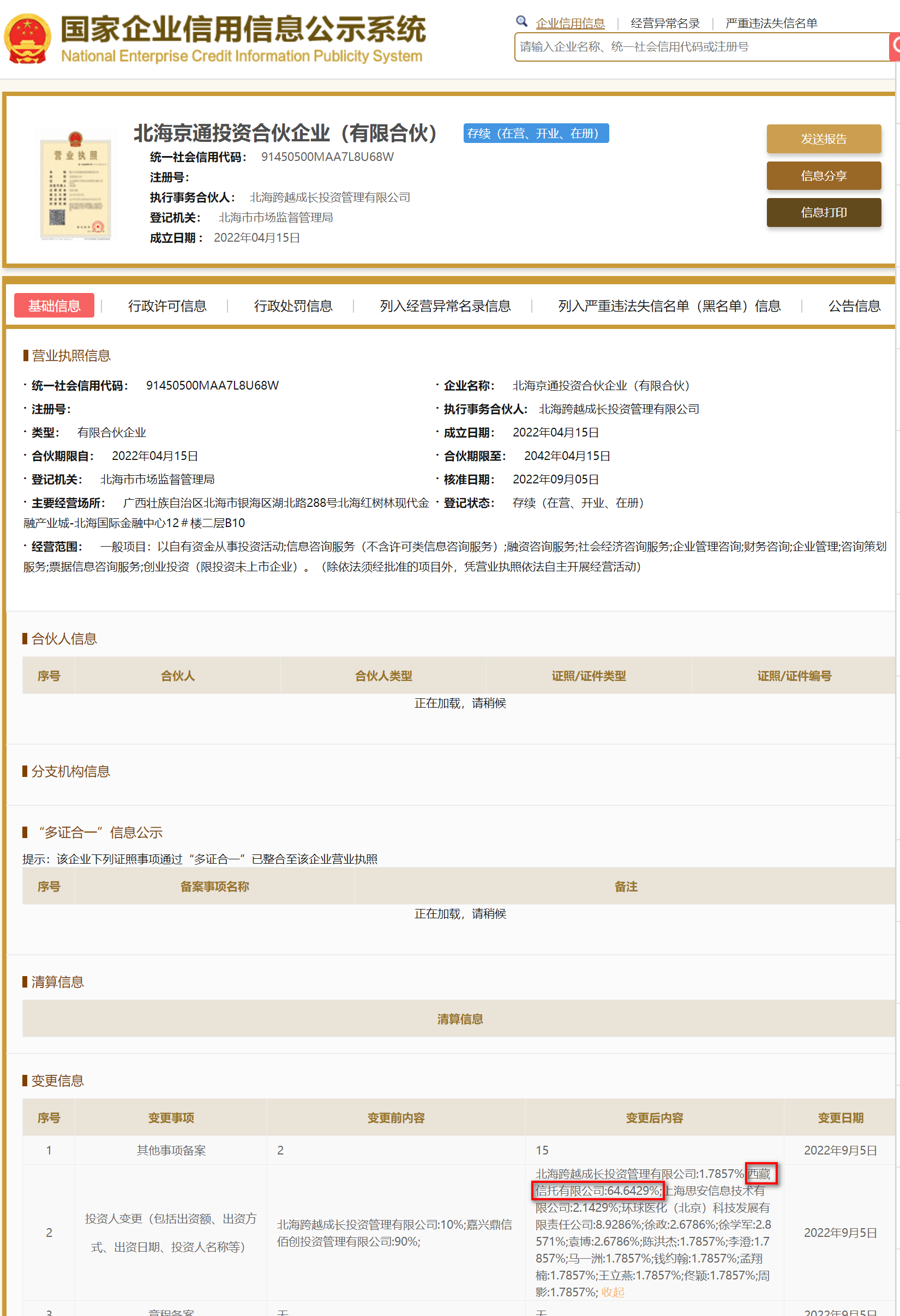Click 证照/证件类型 column header
The image size is (900, 1316).
[589, 675]
